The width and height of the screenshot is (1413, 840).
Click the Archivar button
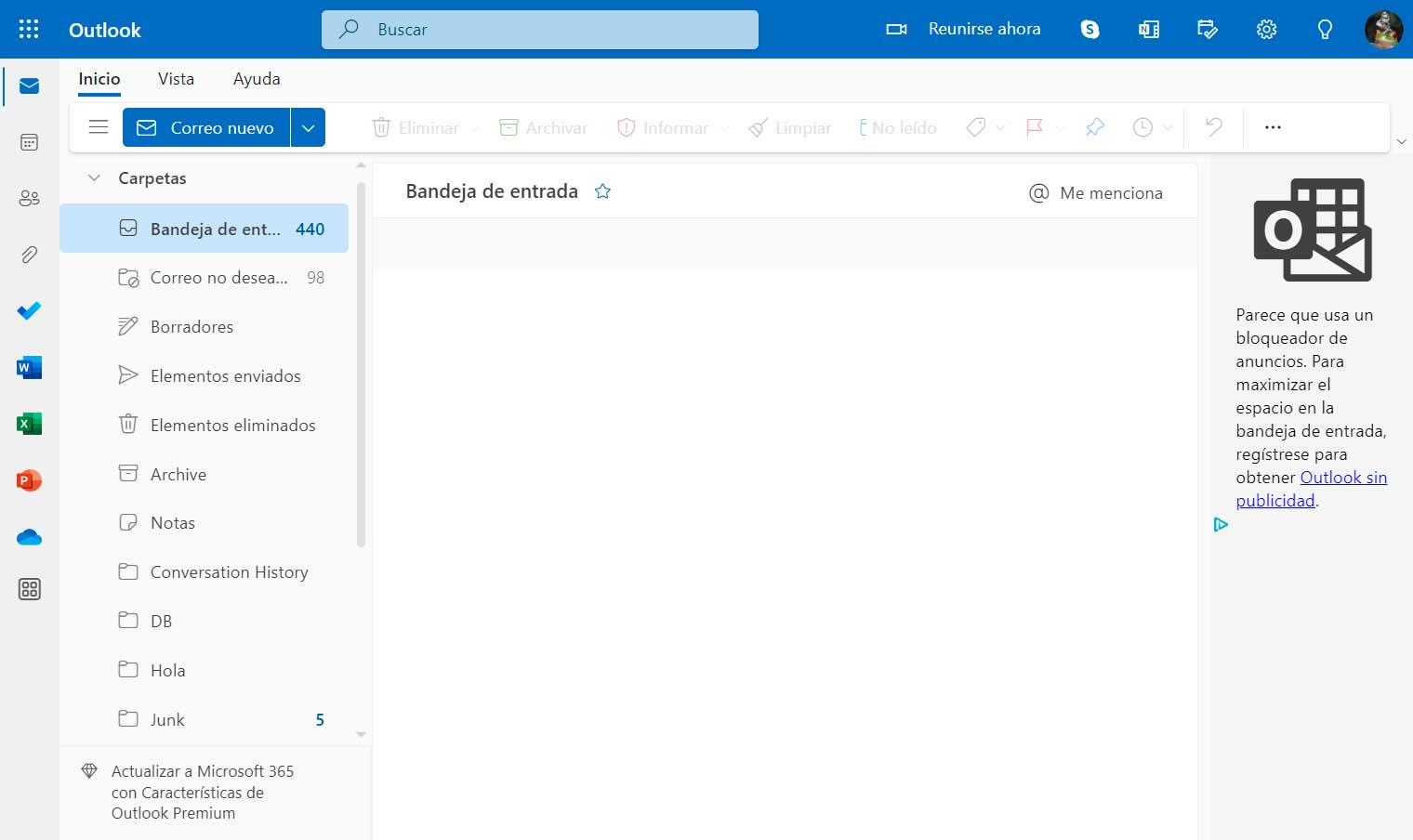tap(543, 127)
